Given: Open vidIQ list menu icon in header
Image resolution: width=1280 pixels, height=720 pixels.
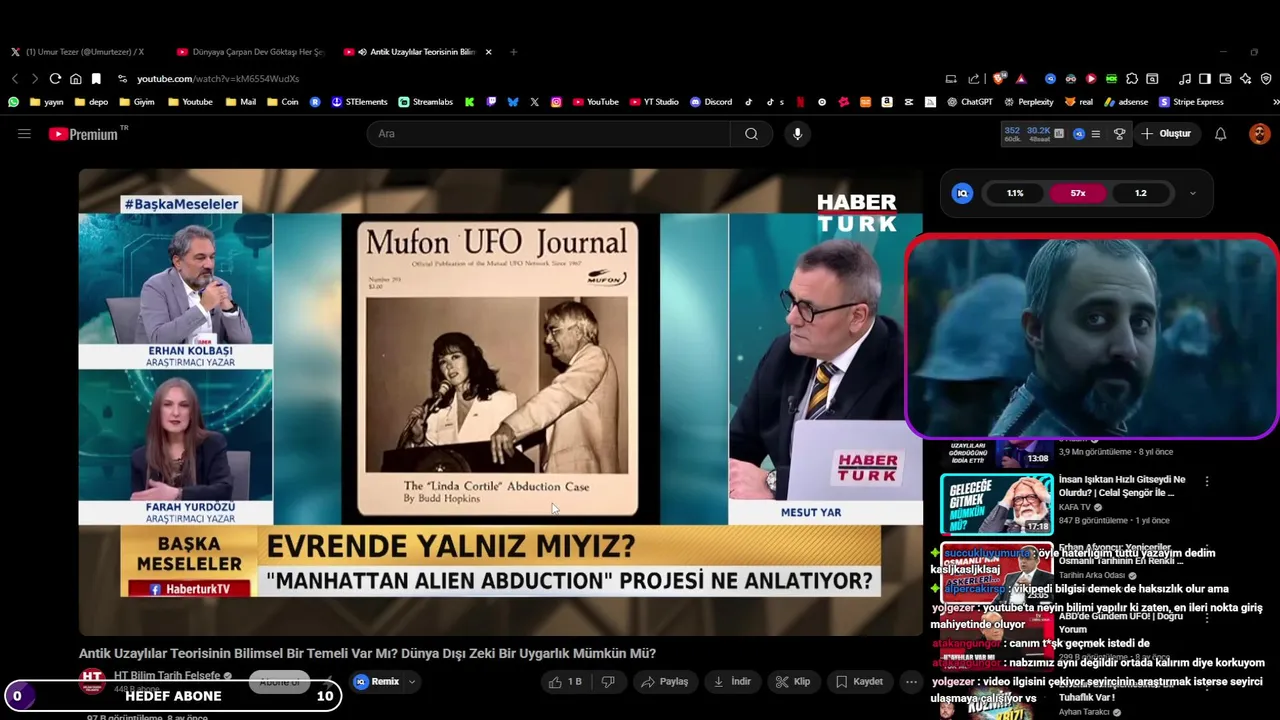Looking at the screenshot, I should click(x=1096, y=133).
